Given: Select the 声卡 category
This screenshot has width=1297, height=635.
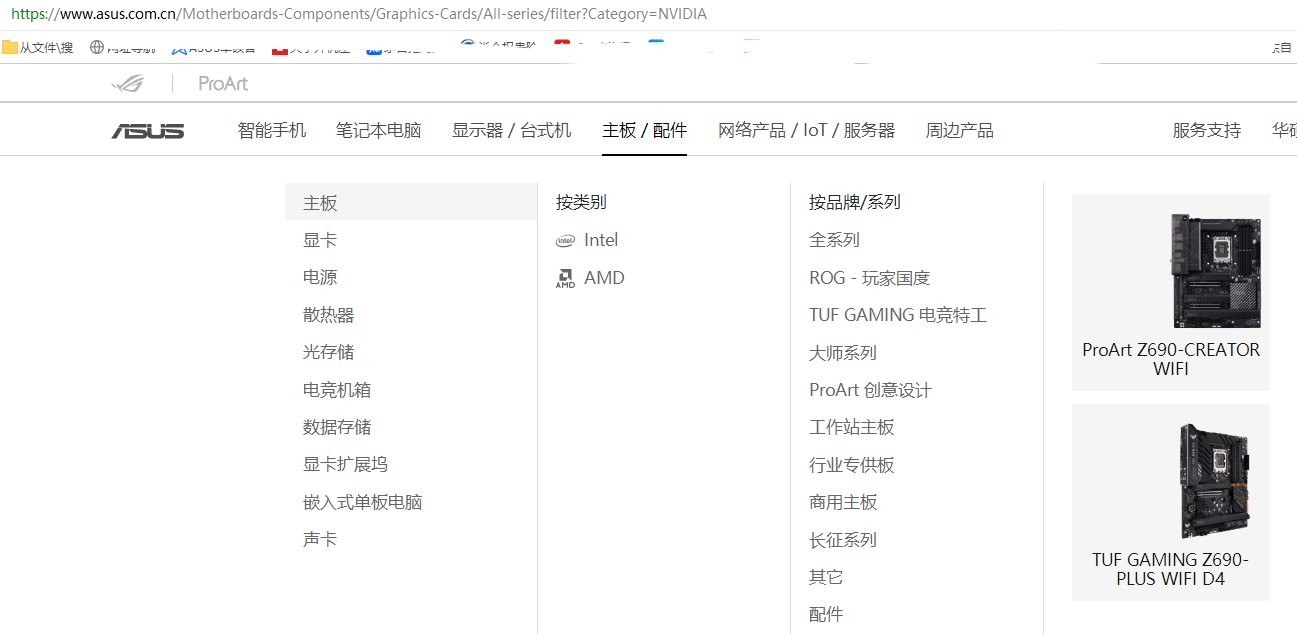Looking at the screenshot, I should [x=319, y=538].
